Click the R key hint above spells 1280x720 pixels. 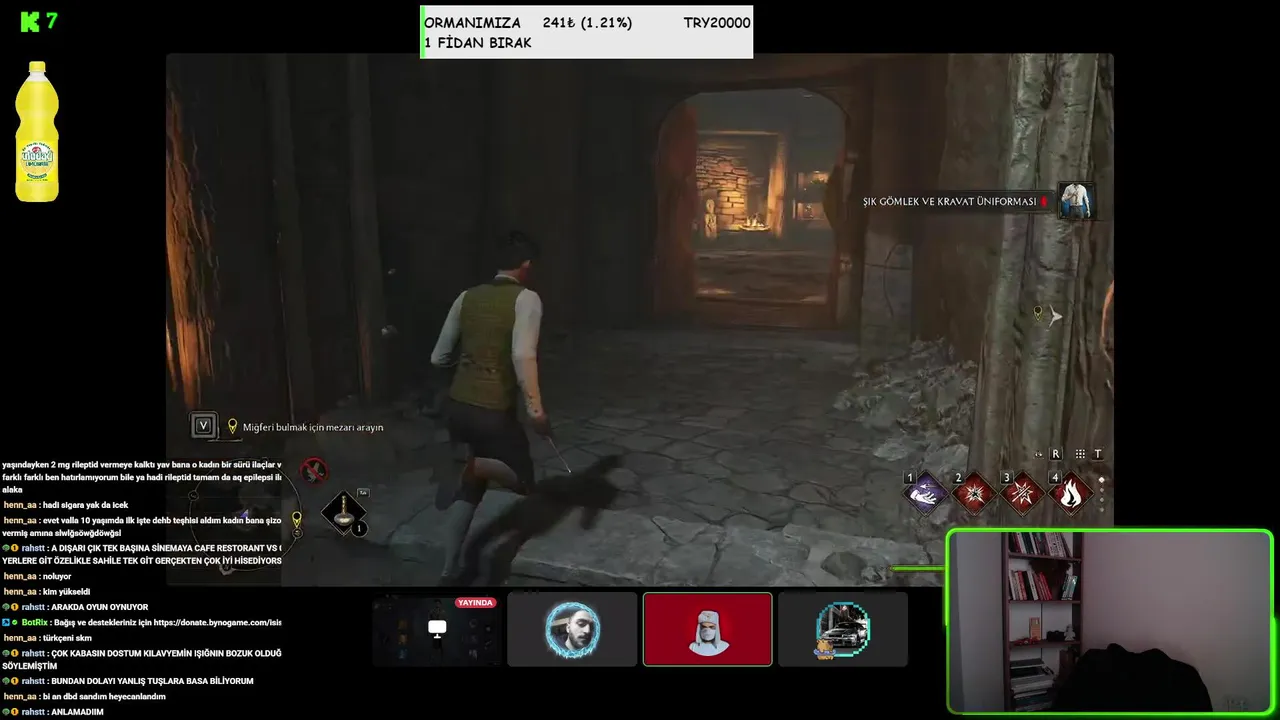point(1056,454)
